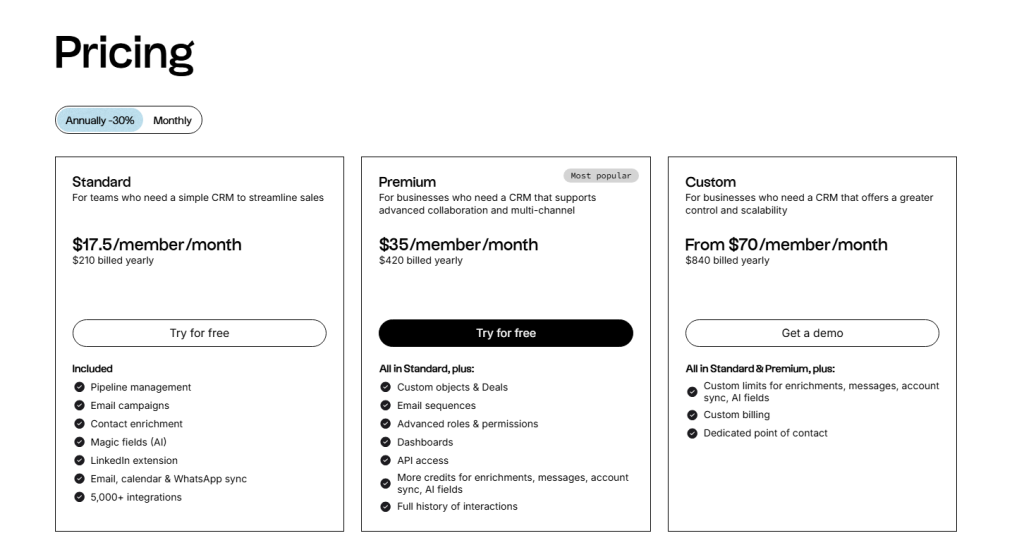Click check icon next to API access
The image size is (1024, 557).
(386, 461)
